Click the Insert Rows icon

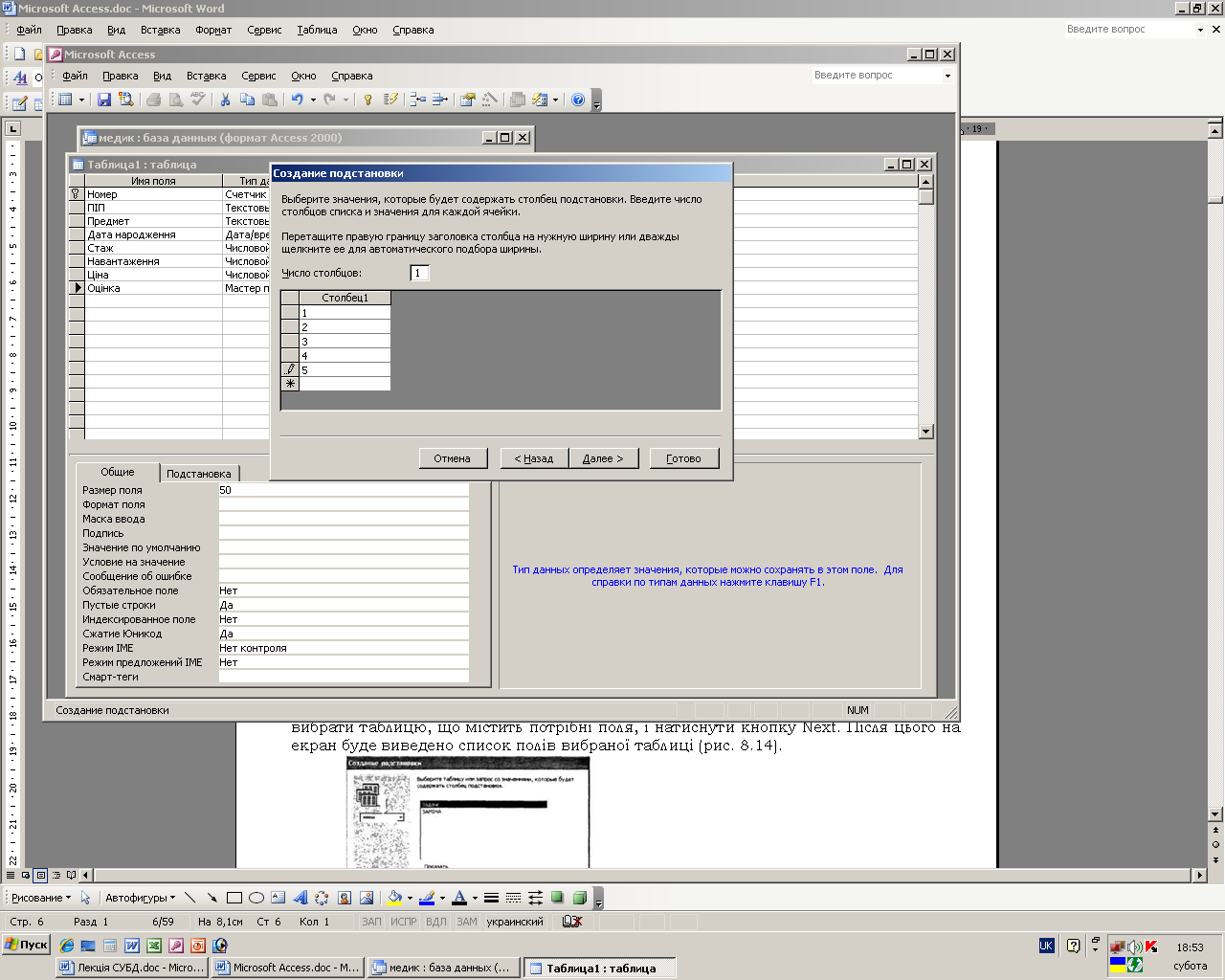pyautogui.click(x=418, y=100)
